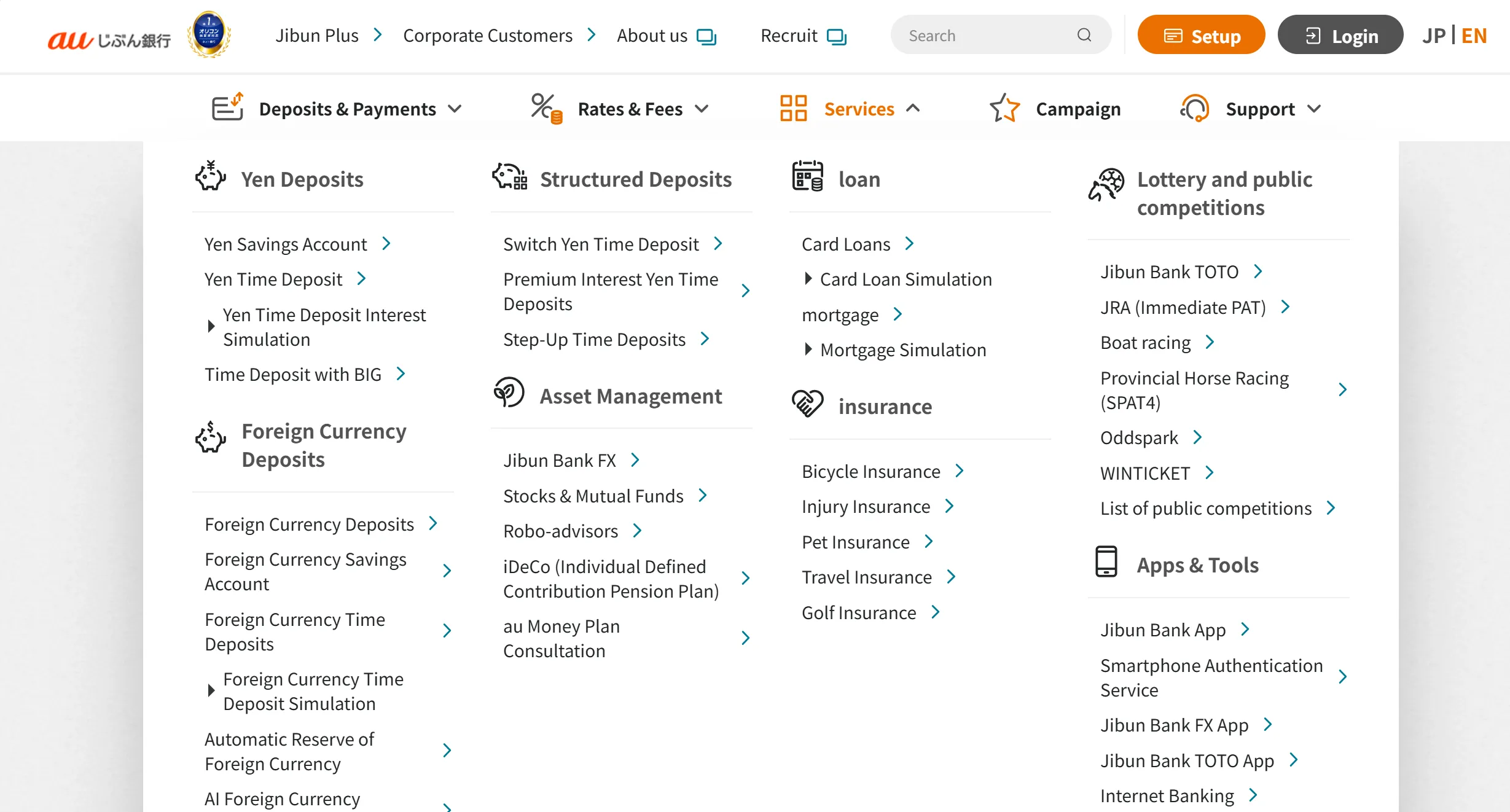
Task: Click the orange Setup button
Action: click(1201, 35)
